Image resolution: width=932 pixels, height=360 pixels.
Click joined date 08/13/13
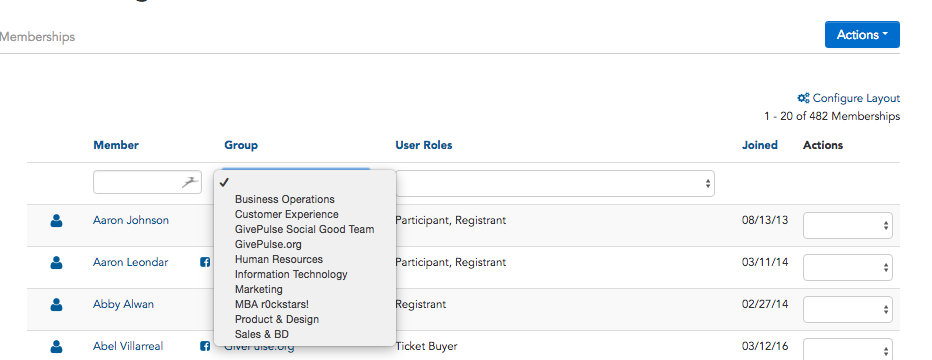click(x=765, y=220)
